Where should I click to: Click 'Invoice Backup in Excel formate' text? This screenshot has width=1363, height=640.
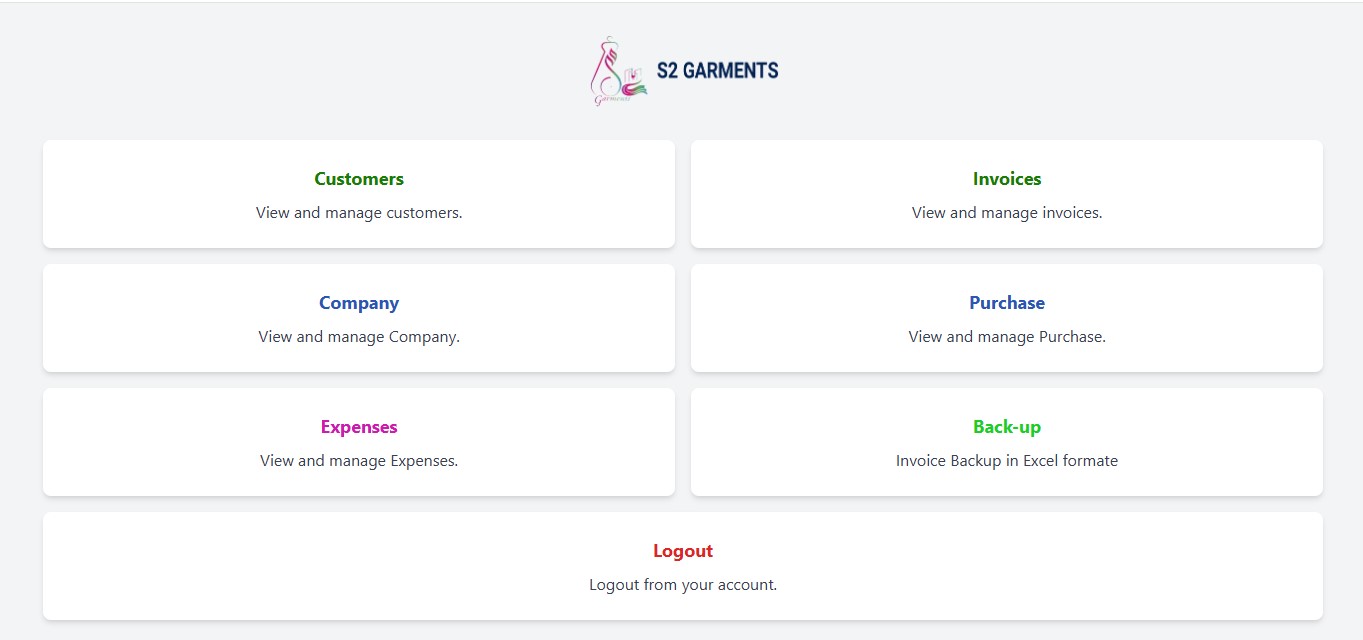coord(1006,460)
